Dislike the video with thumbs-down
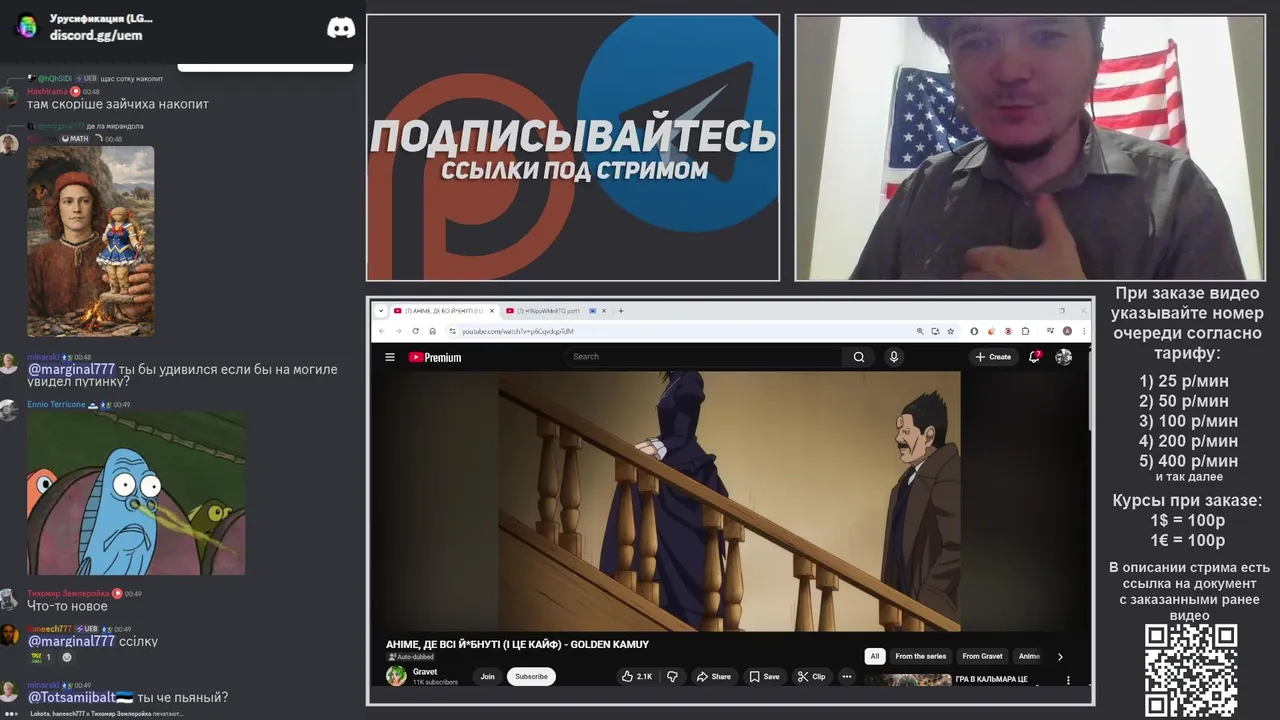 click(672, 677)
